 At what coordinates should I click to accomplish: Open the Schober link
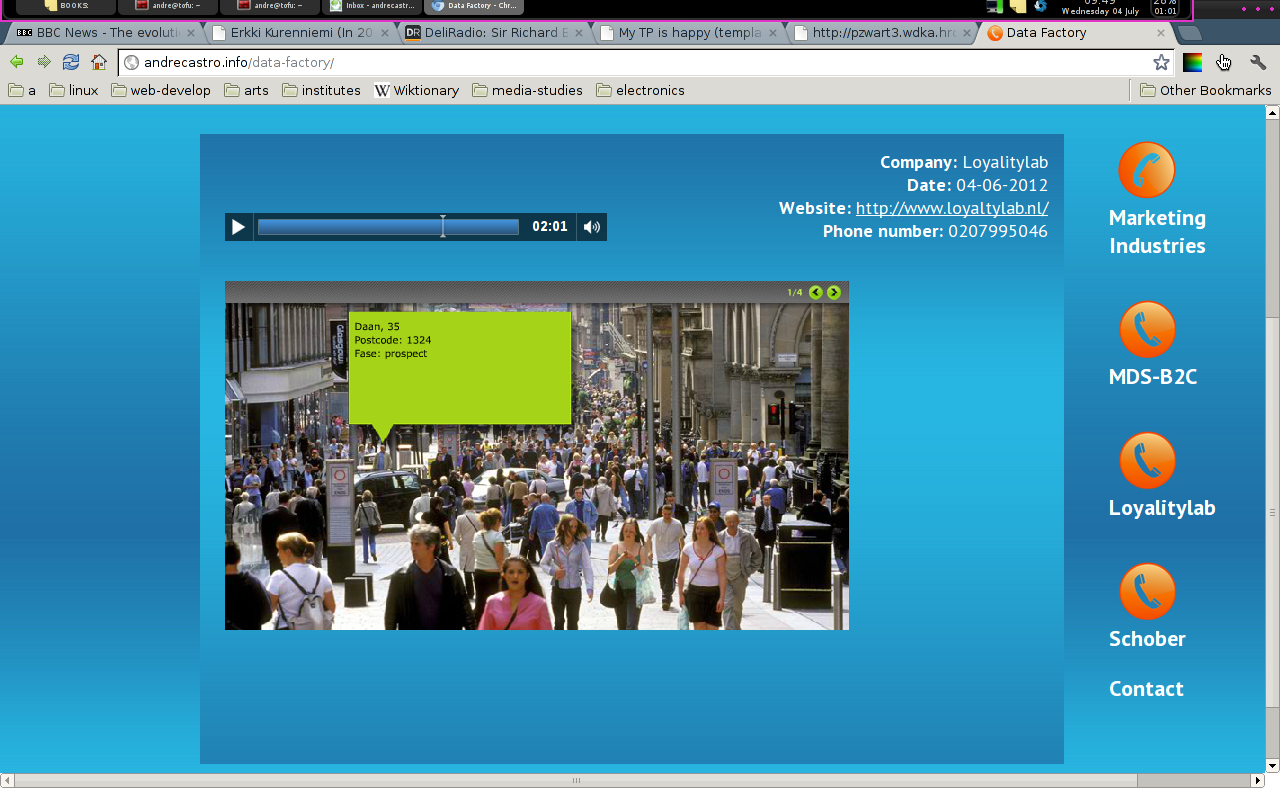coord(1147,639)
